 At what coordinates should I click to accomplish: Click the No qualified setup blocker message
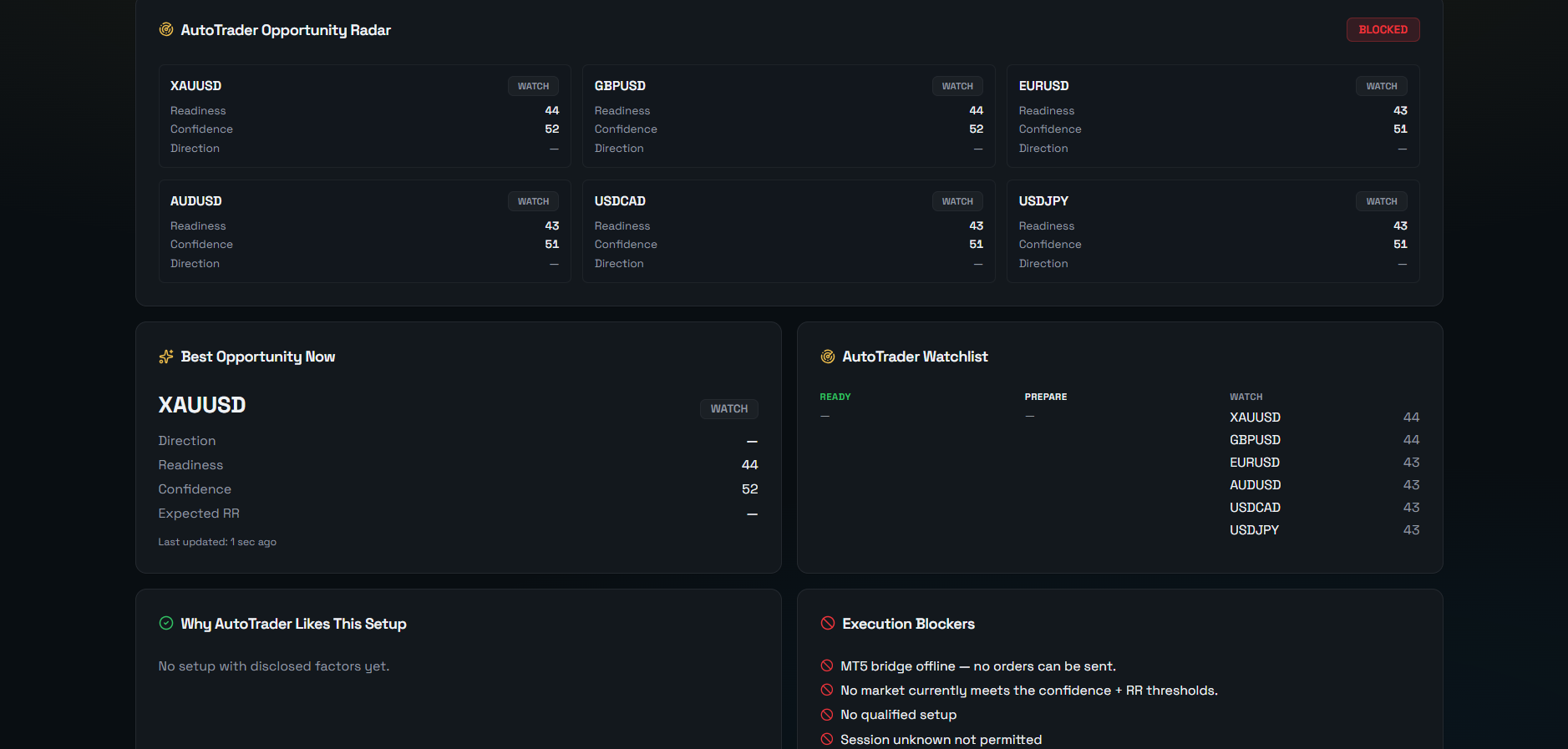tap(899, 715)
